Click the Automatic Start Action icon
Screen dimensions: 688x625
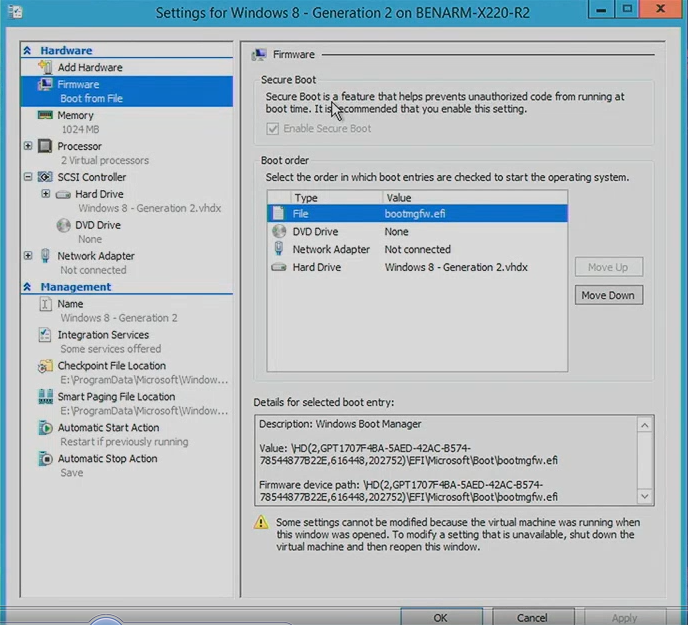tap(45, 427)
